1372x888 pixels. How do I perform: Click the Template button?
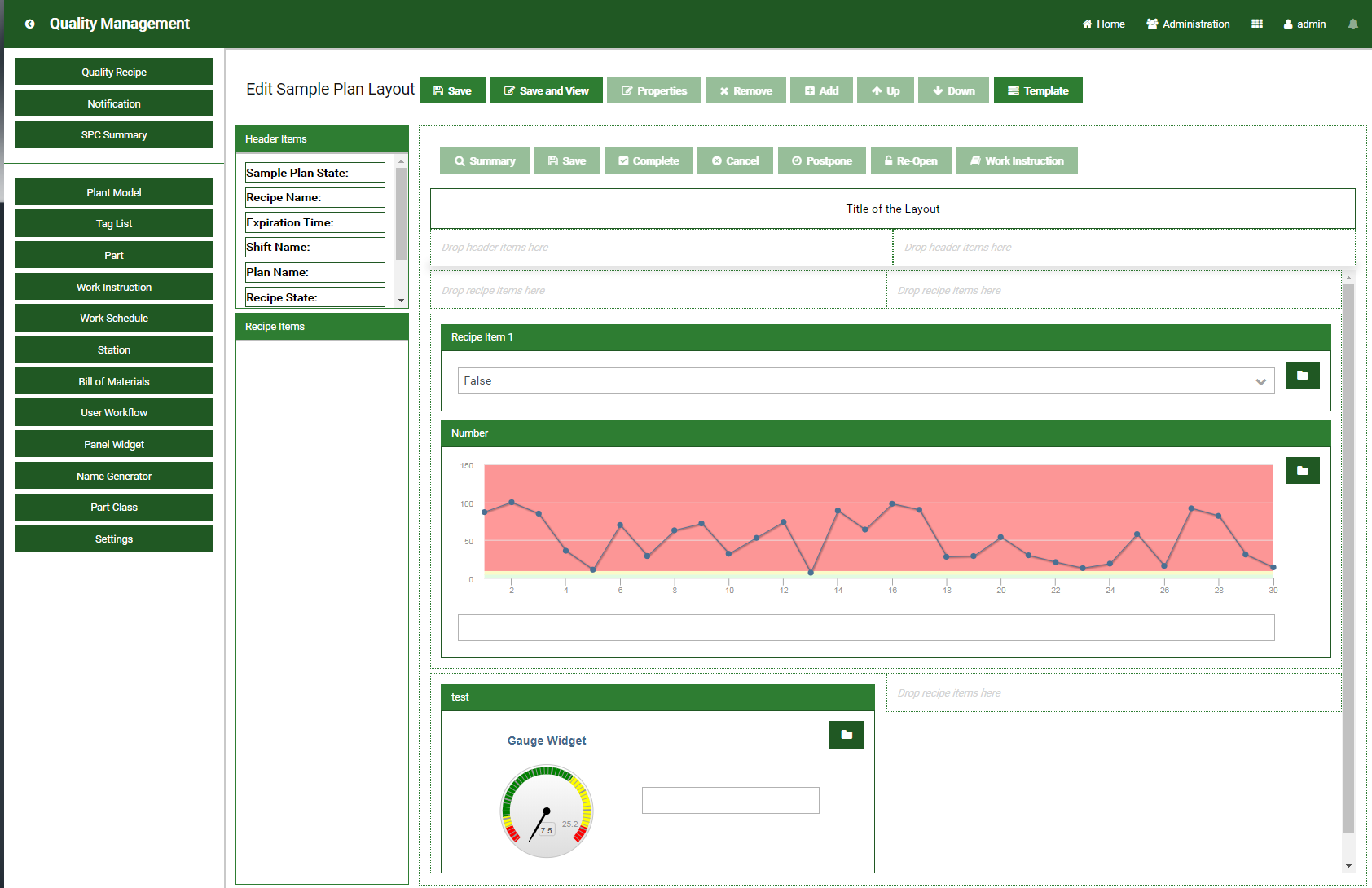[x=1037, y=90]
